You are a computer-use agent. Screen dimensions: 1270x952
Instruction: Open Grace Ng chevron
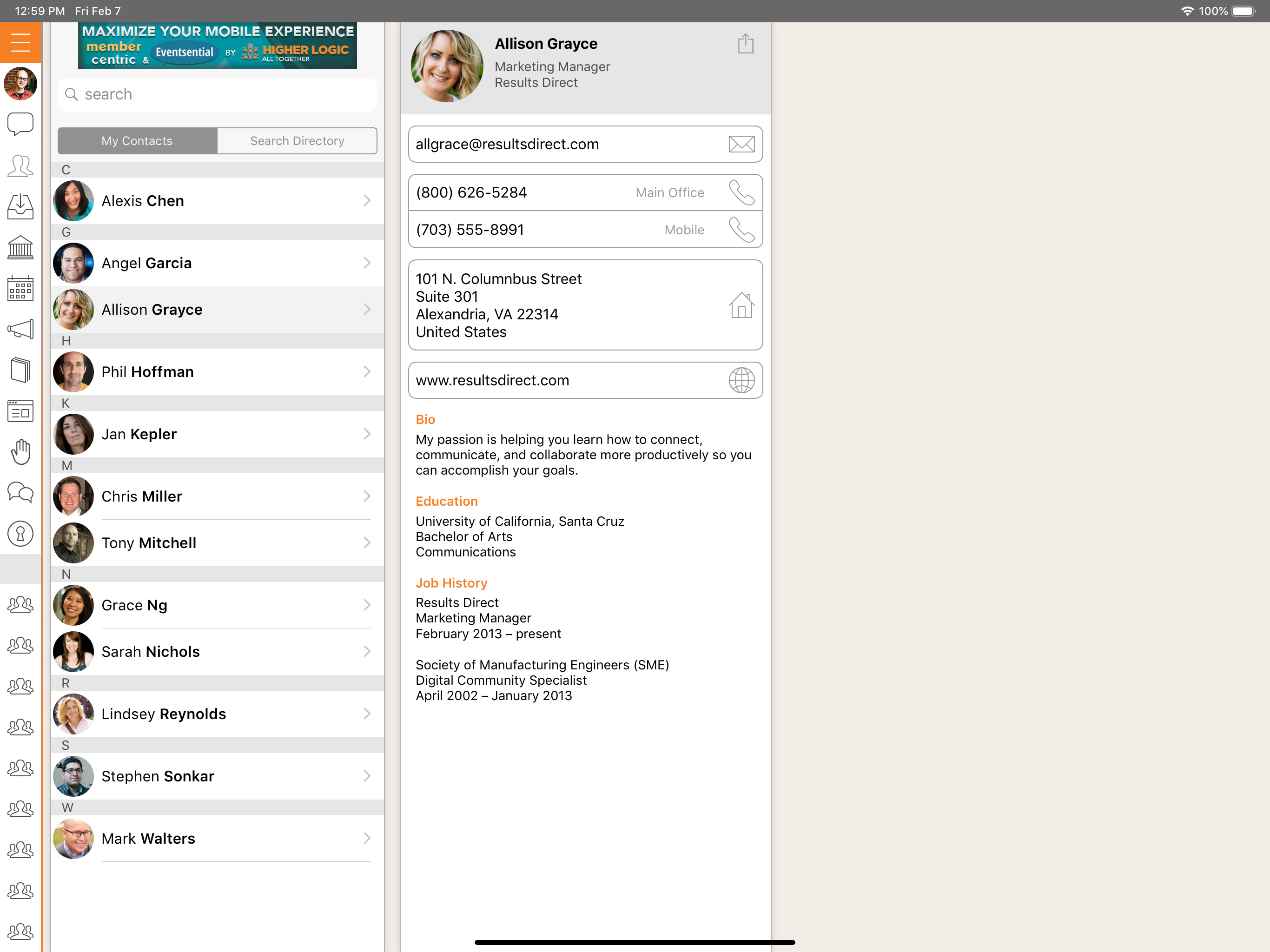point(367,605)
